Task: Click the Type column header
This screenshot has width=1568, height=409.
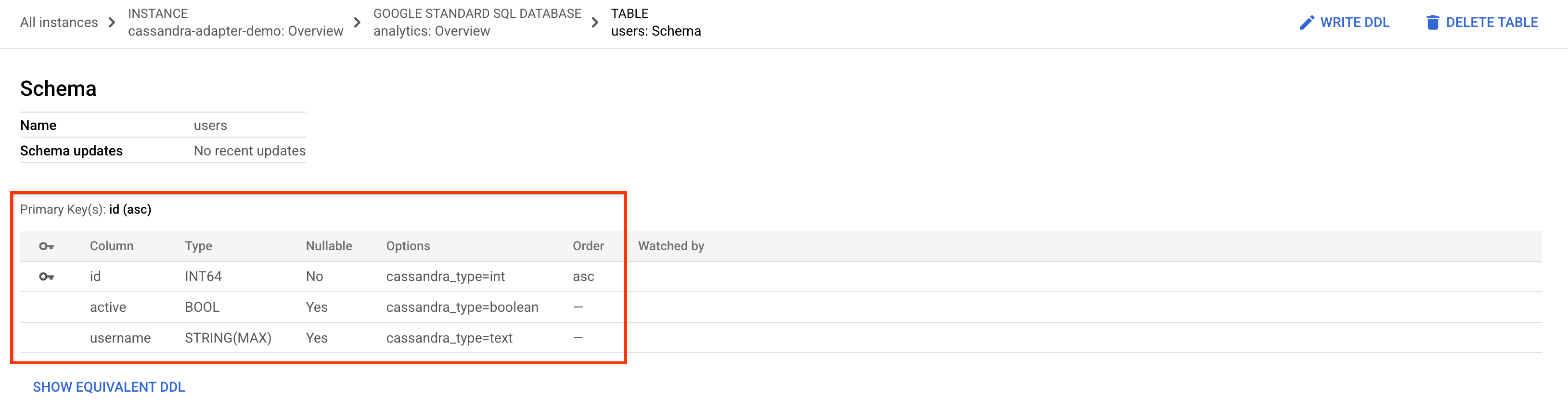Action: tap(198, 246)
